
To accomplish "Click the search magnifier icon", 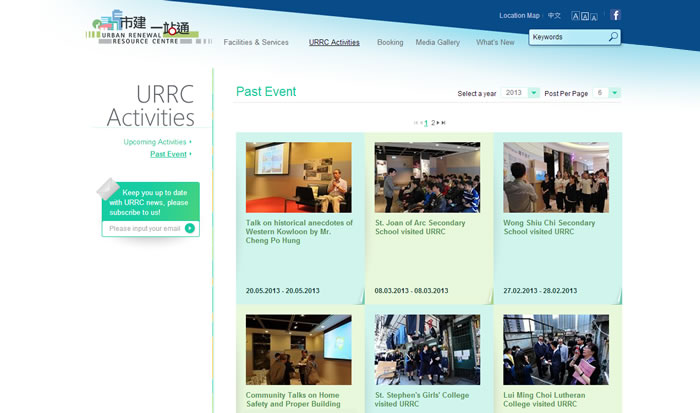I will 613,37.
